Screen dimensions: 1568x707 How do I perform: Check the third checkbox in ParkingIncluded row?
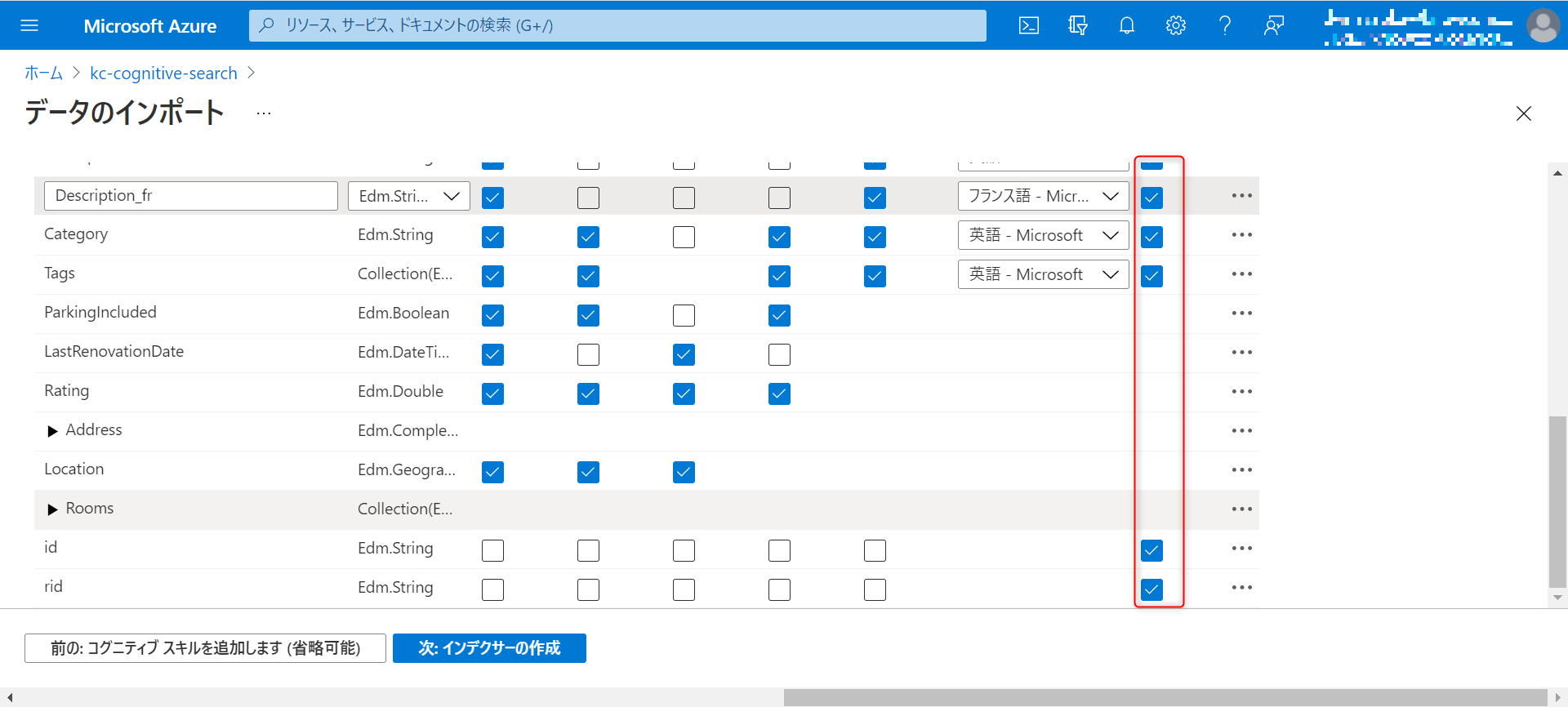[684, 315]
